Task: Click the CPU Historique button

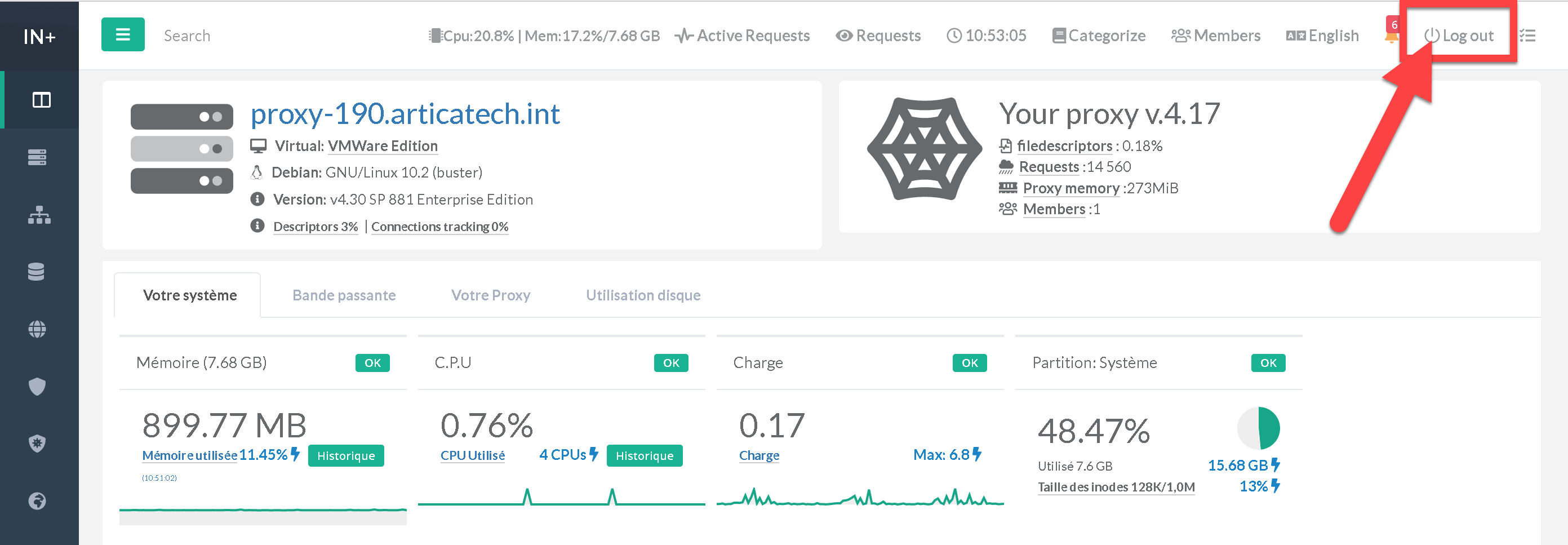Action: click(644, 455)
